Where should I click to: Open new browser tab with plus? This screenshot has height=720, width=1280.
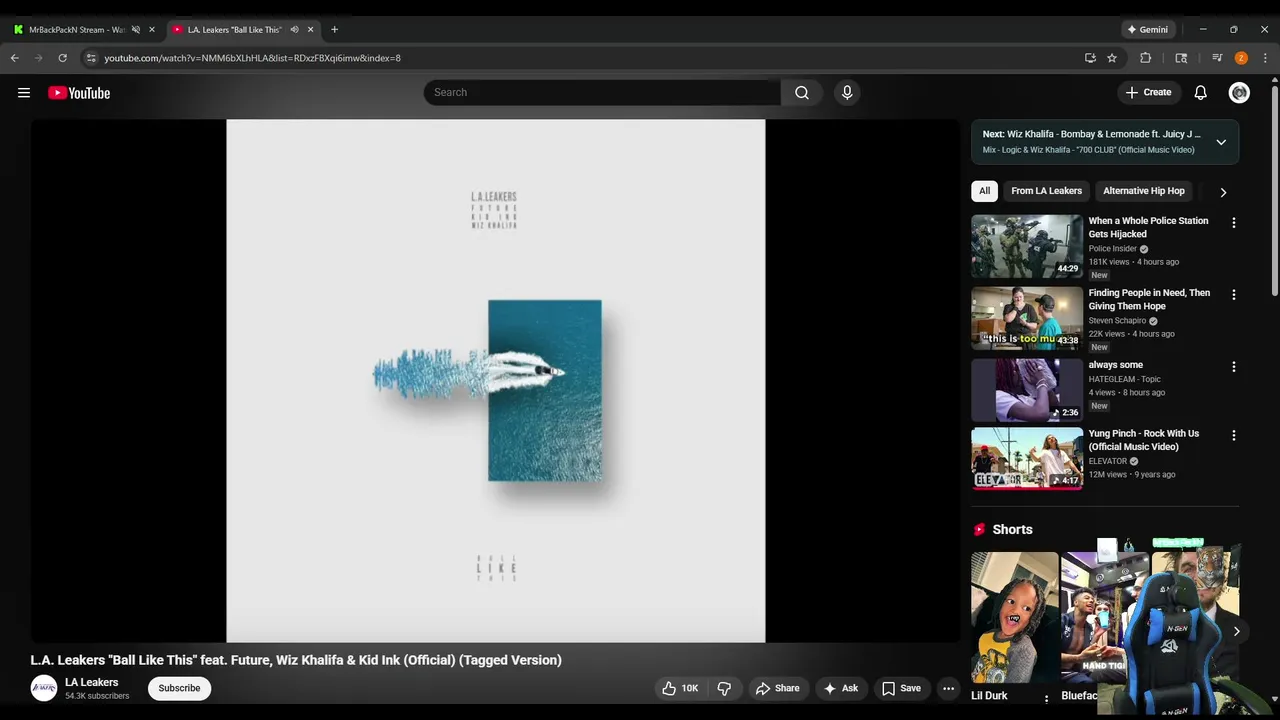334,30
